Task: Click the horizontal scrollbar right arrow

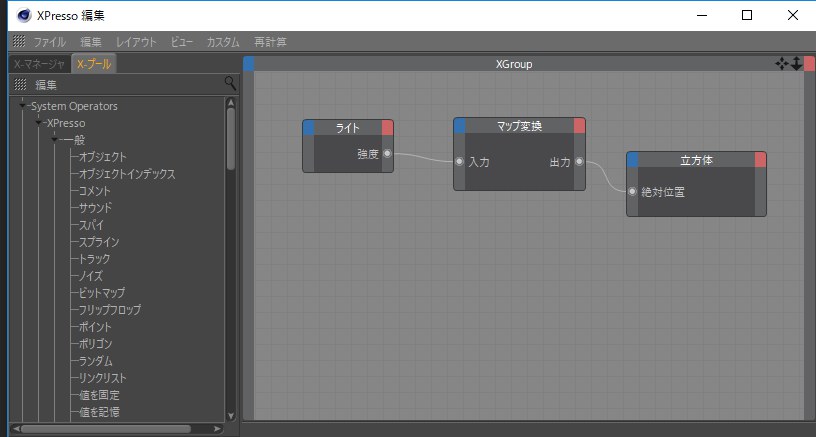Action: 218,429
